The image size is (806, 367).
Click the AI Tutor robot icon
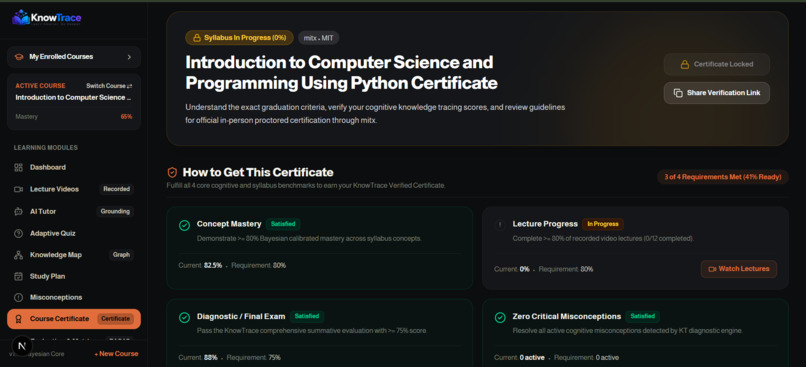[x=19, y=211]
